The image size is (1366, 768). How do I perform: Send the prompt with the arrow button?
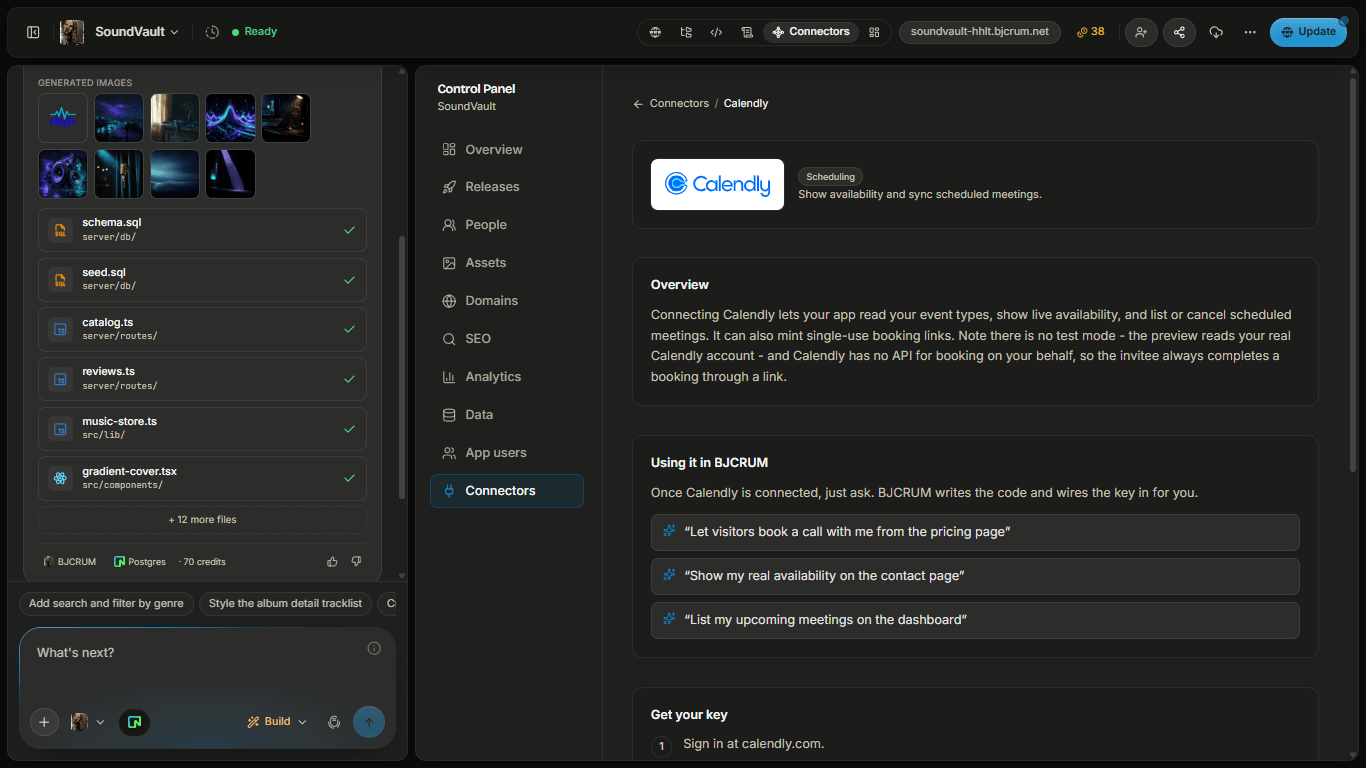pyautogui.click(x=369, y=722)
